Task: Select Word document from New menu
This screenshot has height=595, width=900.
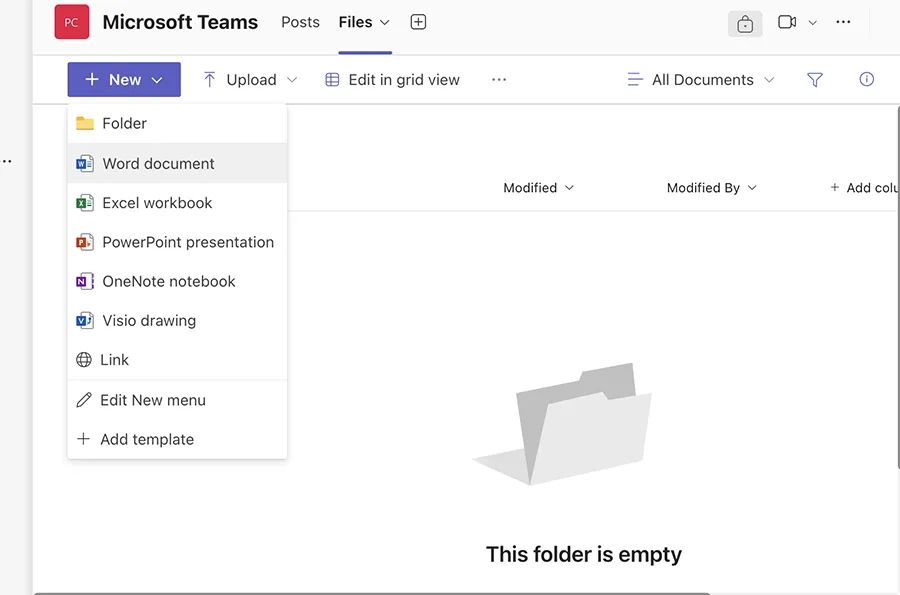Action: [x=158, y=164]
